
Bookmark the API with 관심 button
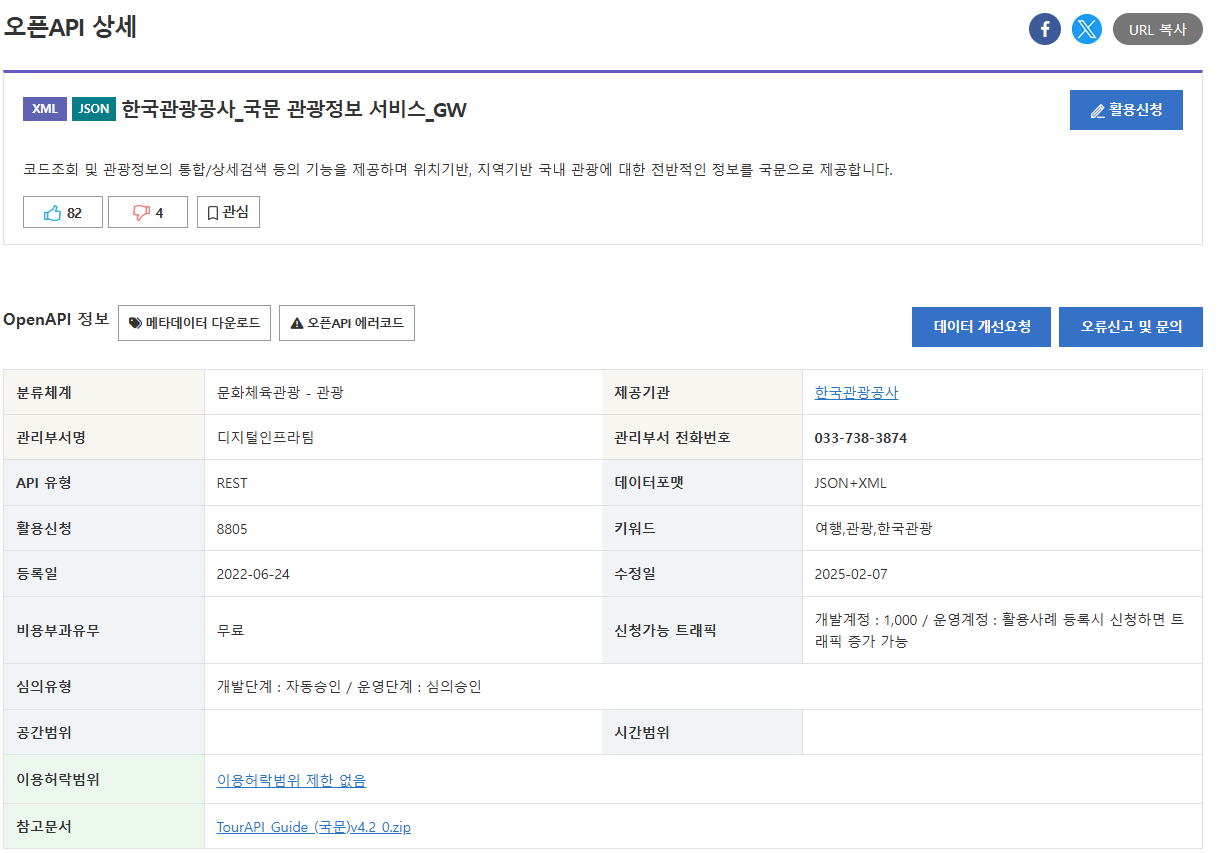(228, 212)
